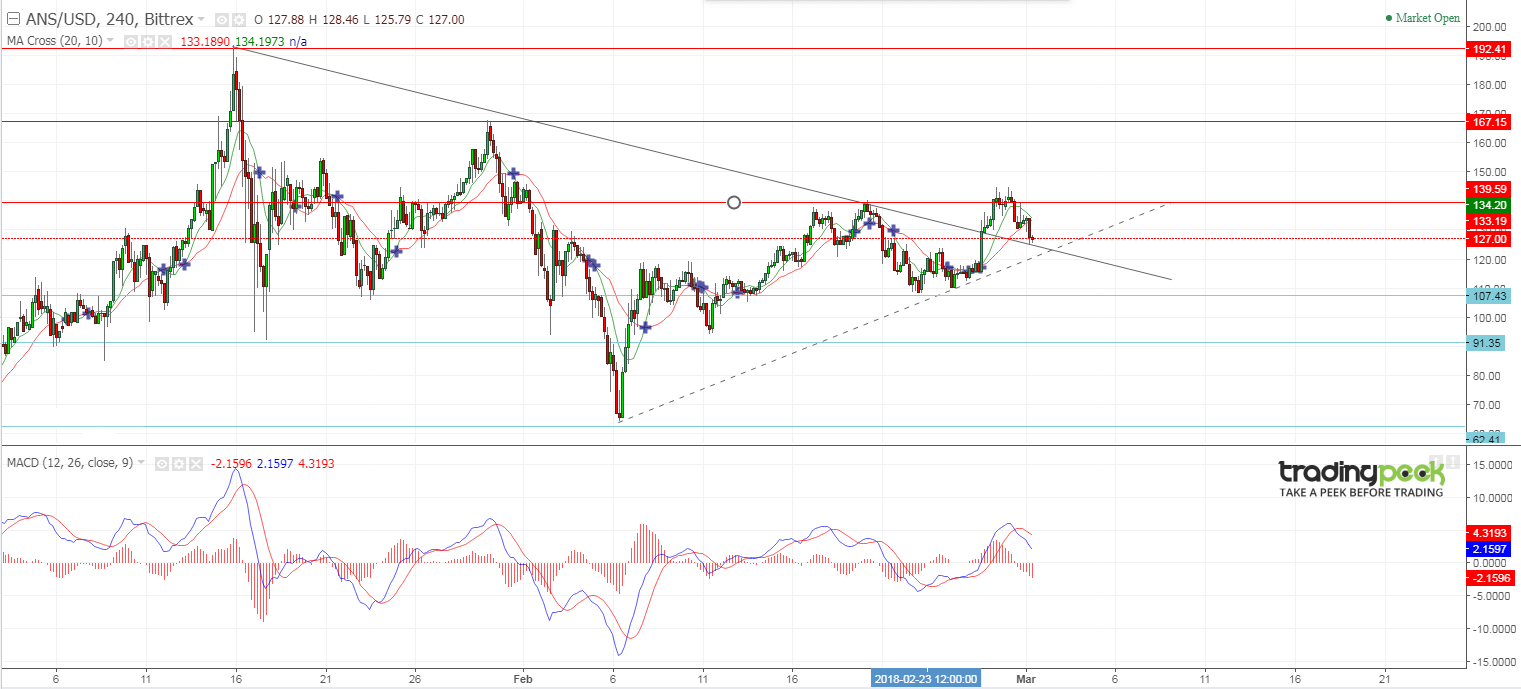Click the blue n/a MA Cross value

coord(298,41)
